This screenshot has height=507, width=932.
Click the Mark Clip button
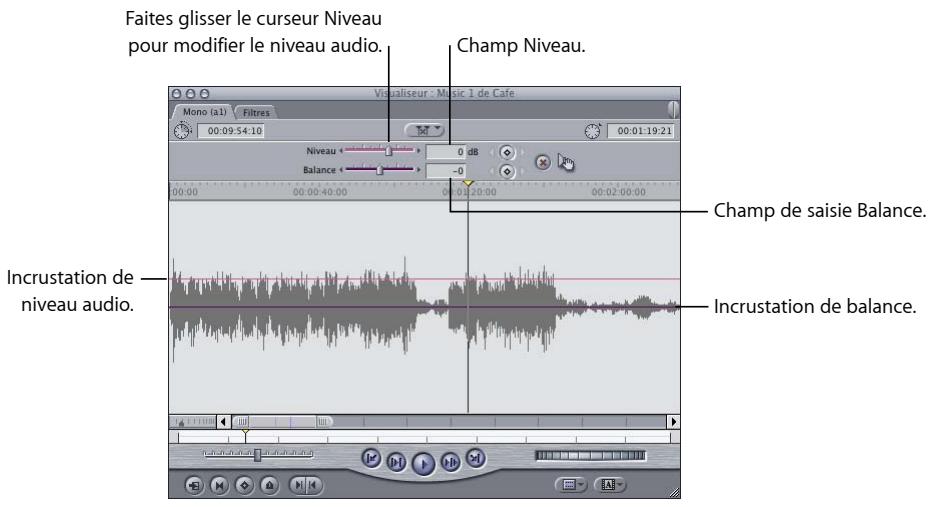219,486
